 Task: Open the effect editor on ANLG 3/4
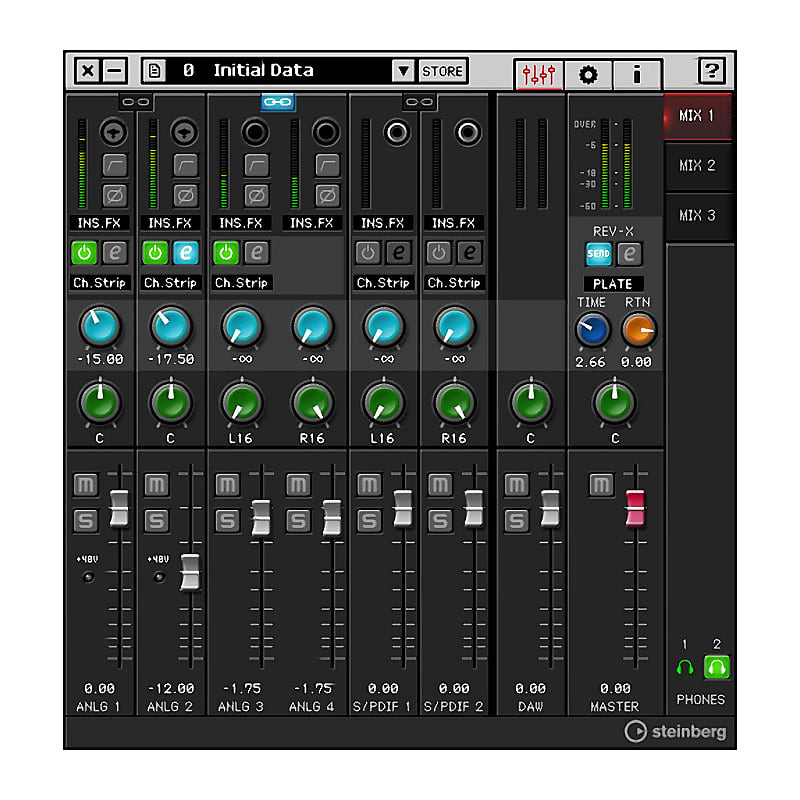[257, 253]
